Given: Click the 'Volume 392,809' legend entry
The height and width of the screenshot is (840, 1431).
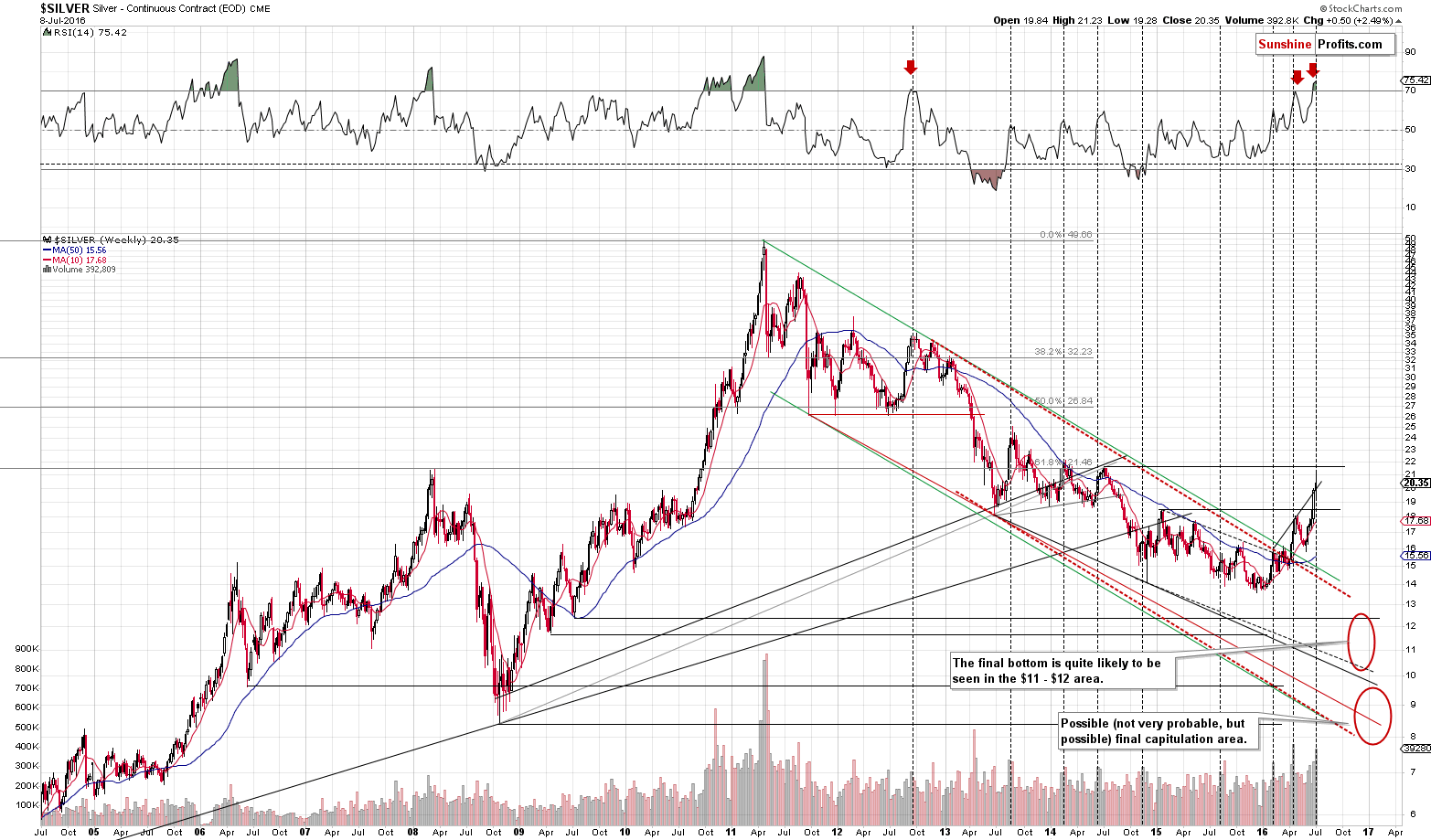Looking at the screenshot, I should (80, 270).
